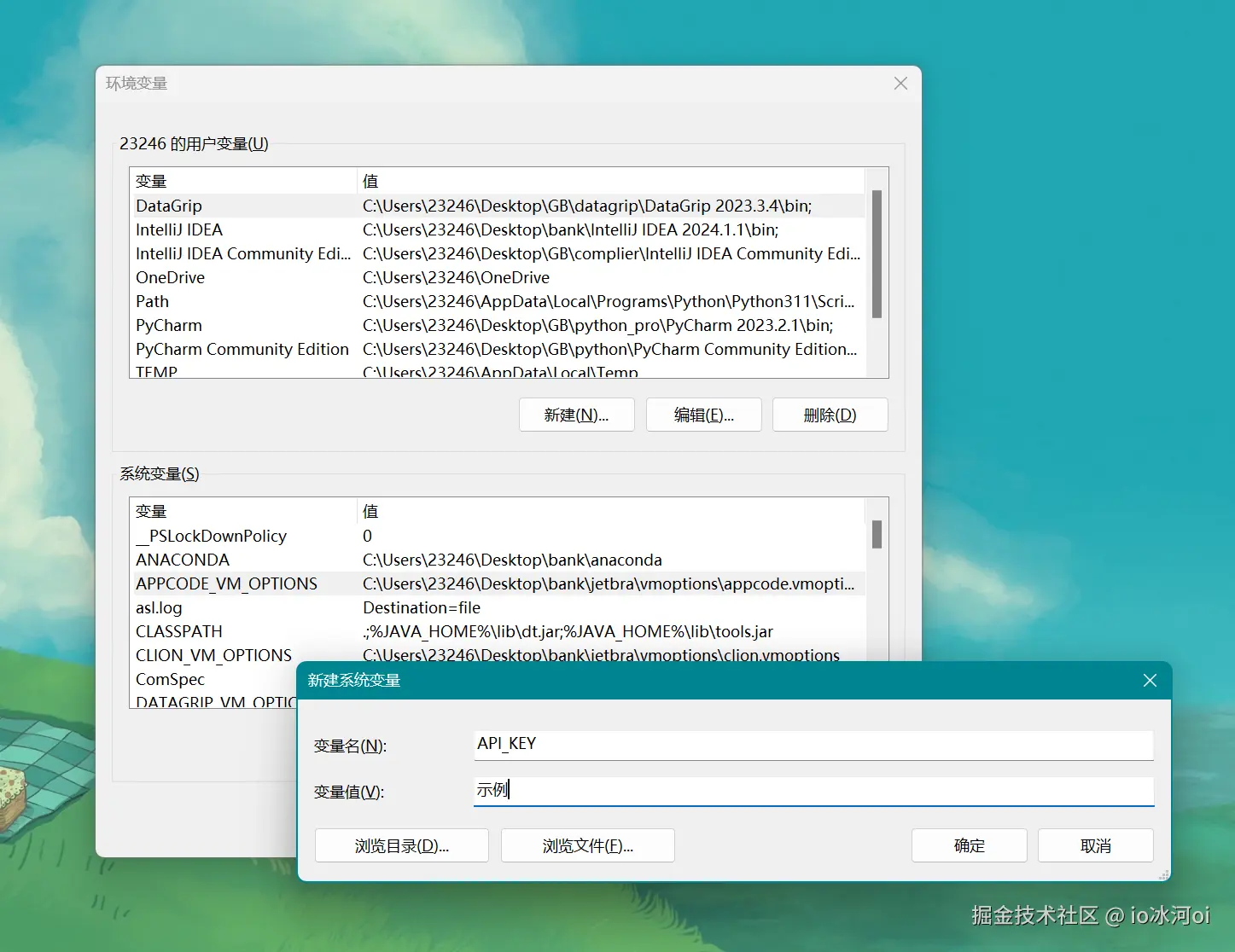1235x952 pixels.
Task: Click 编辑(E)... button for user variables
Action: (703, 415)
